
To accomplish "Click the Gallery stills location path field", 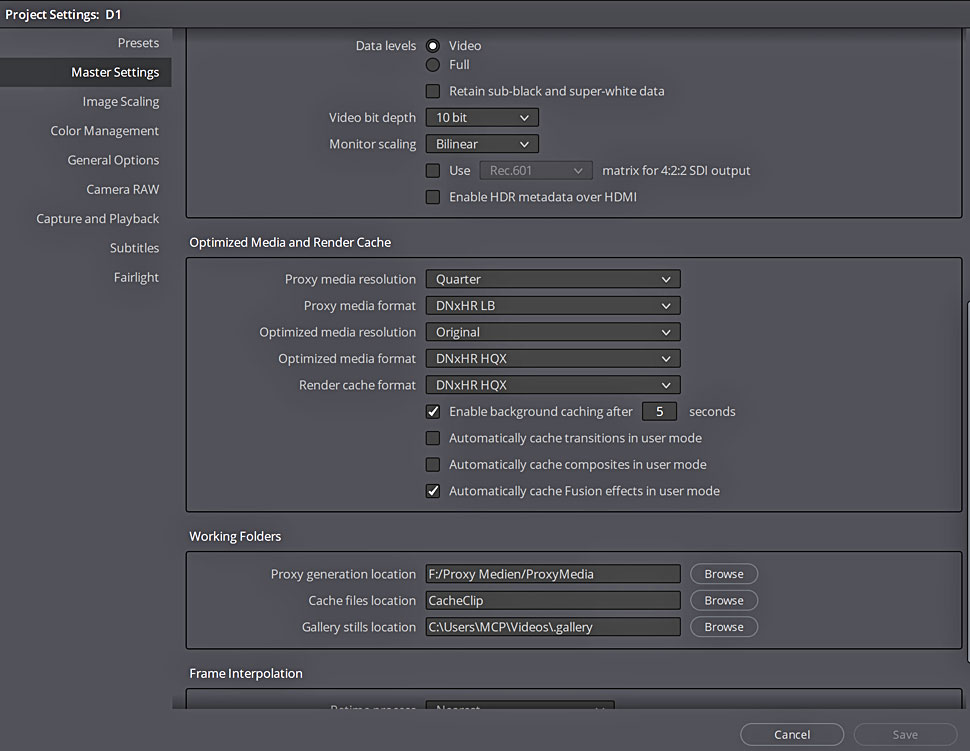I will tap(552, 627).
